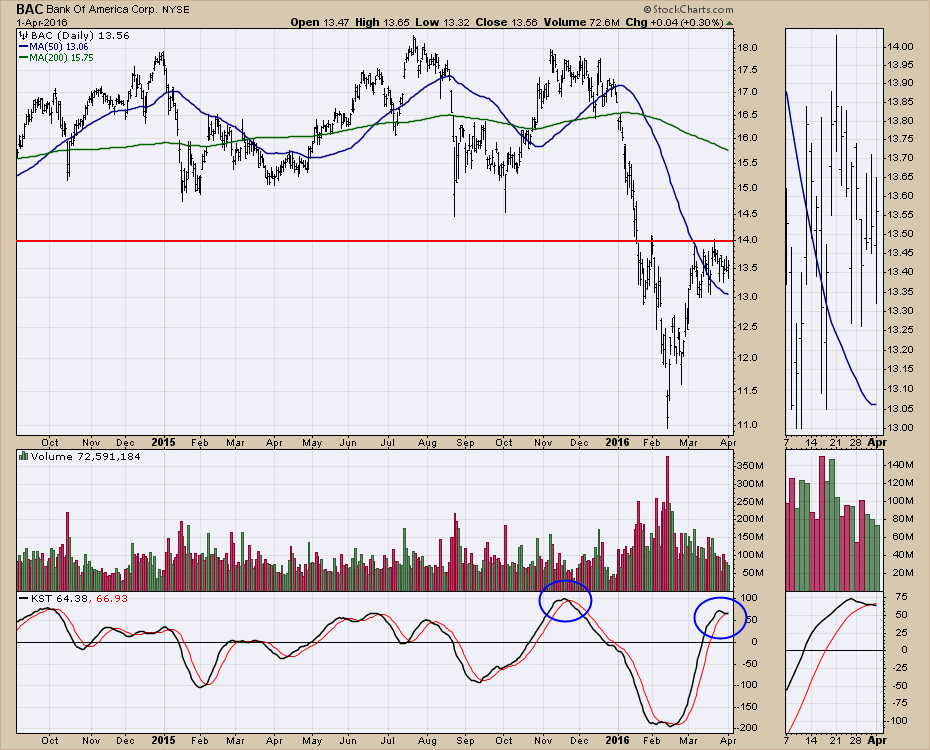Click the bar-chart icon beside BAC (Daily)
Image resolution: width=930 pixels, height=750 pixels.
coord(24,36)
